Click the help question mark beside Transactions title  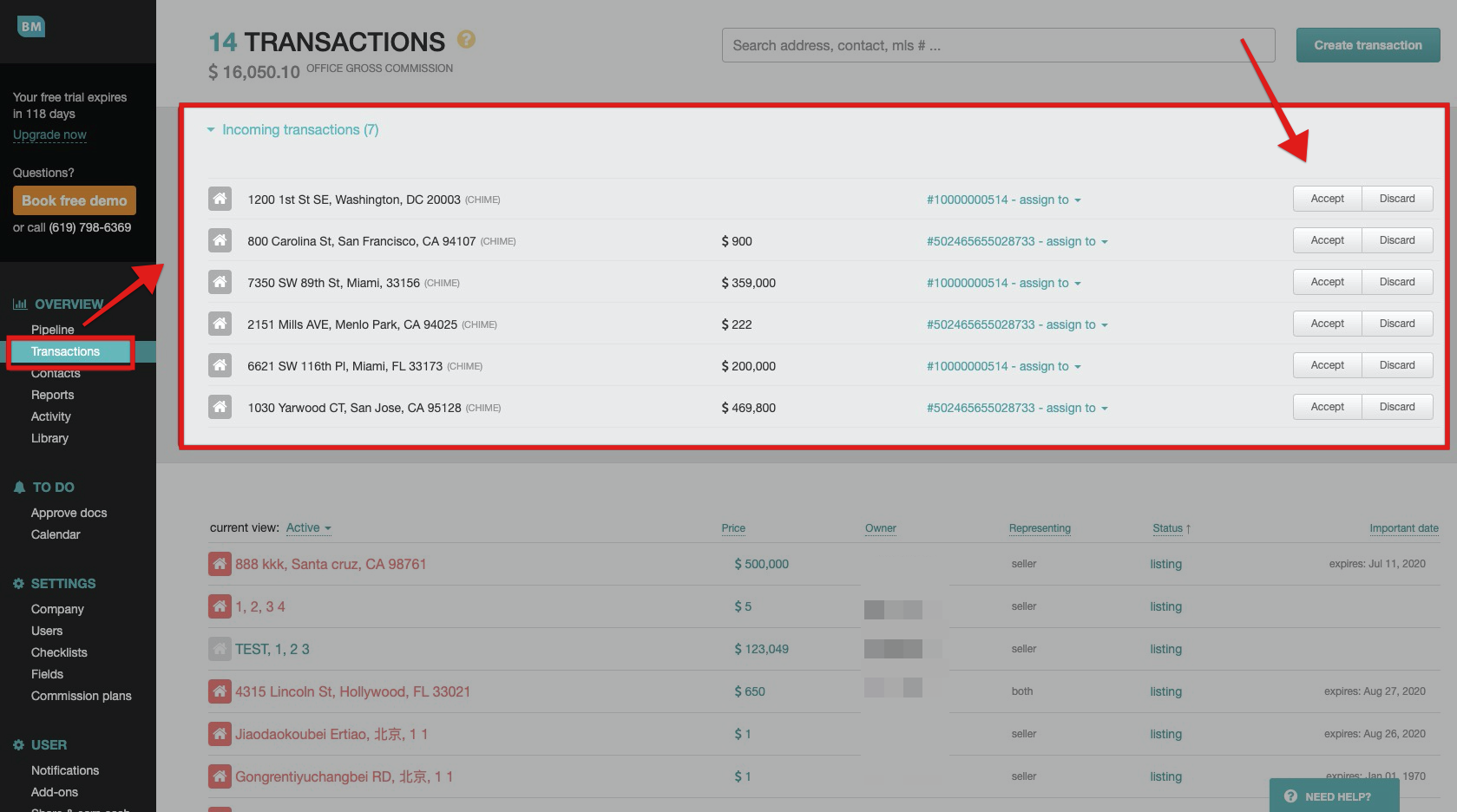466,39
